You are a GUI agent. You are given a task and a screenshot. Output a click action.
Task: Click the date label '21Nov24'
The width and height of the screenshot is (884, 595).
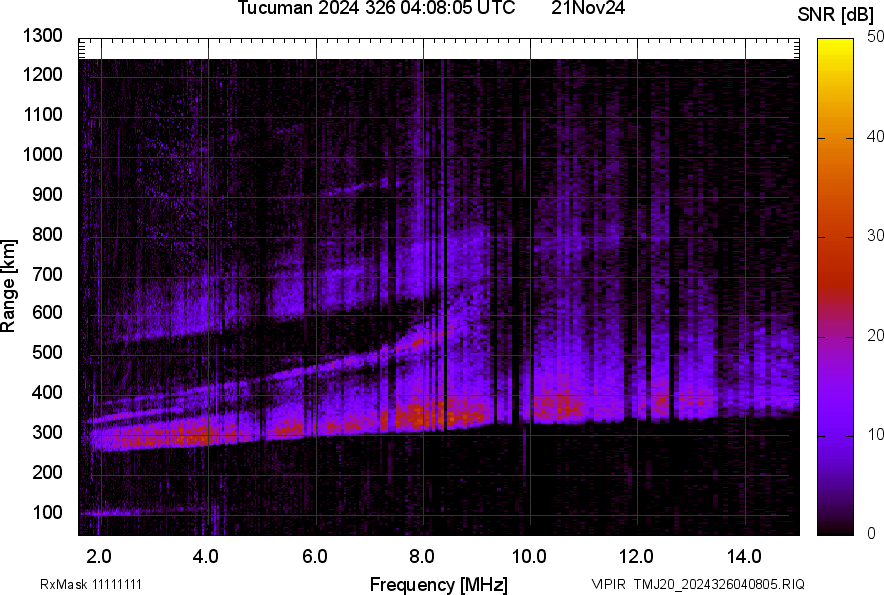585,9
